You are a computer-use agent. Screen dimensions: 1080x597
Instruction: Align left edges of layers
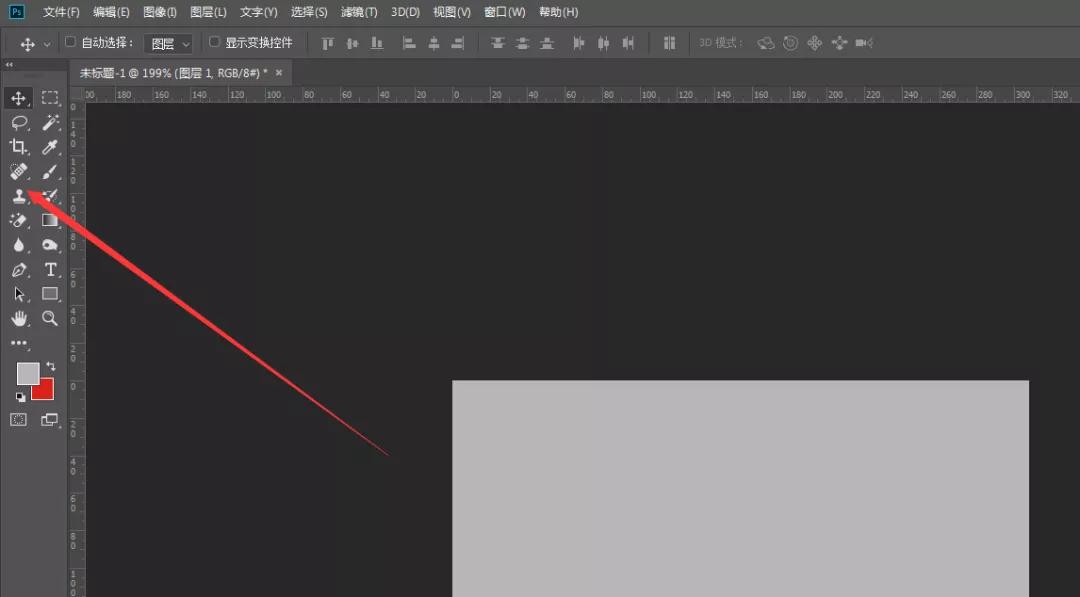(409, 43)
